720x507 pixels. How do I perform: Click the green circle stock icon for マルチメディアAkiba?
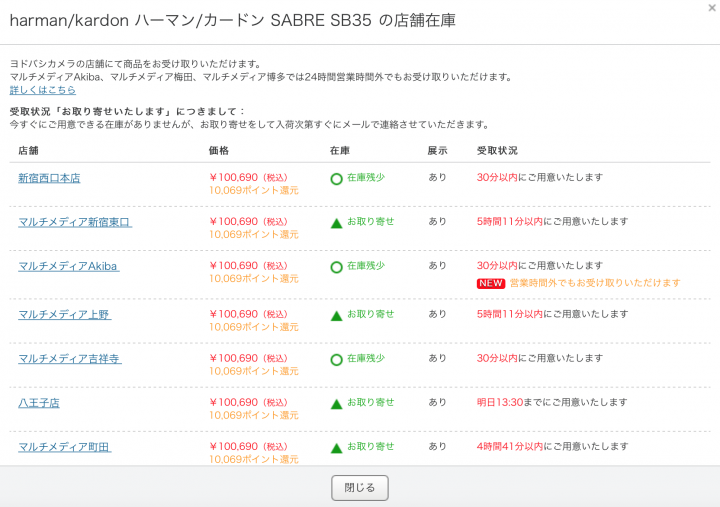(x=337, y=267)
